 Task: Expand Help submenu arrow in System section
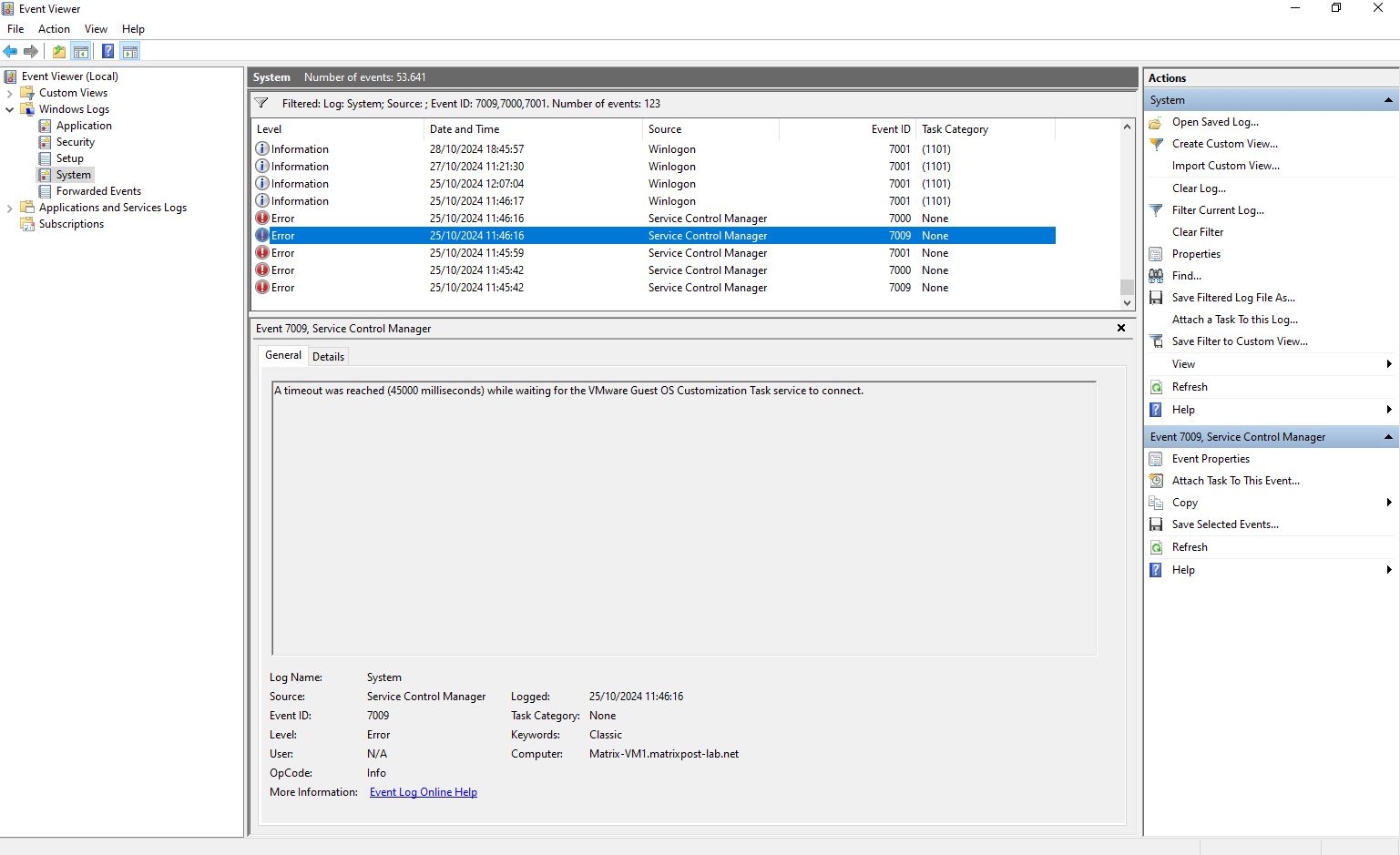click(1389, 410)
